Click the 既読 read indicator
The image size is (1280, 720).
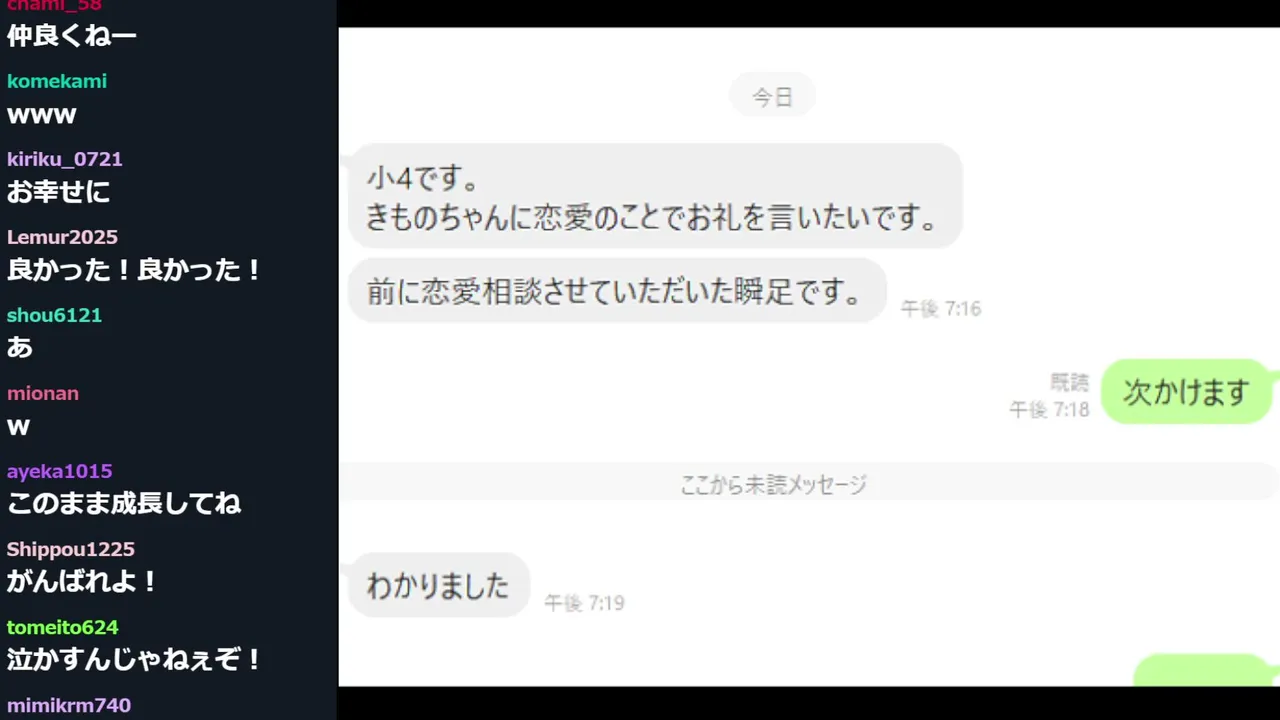coord(1069,382)
